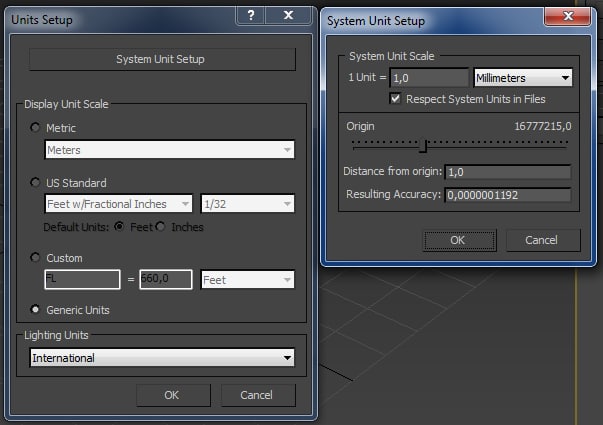Select the Metric radio button
Image resolution: width=603 pixels, height=425 pixels.
(x=35, y=127)
